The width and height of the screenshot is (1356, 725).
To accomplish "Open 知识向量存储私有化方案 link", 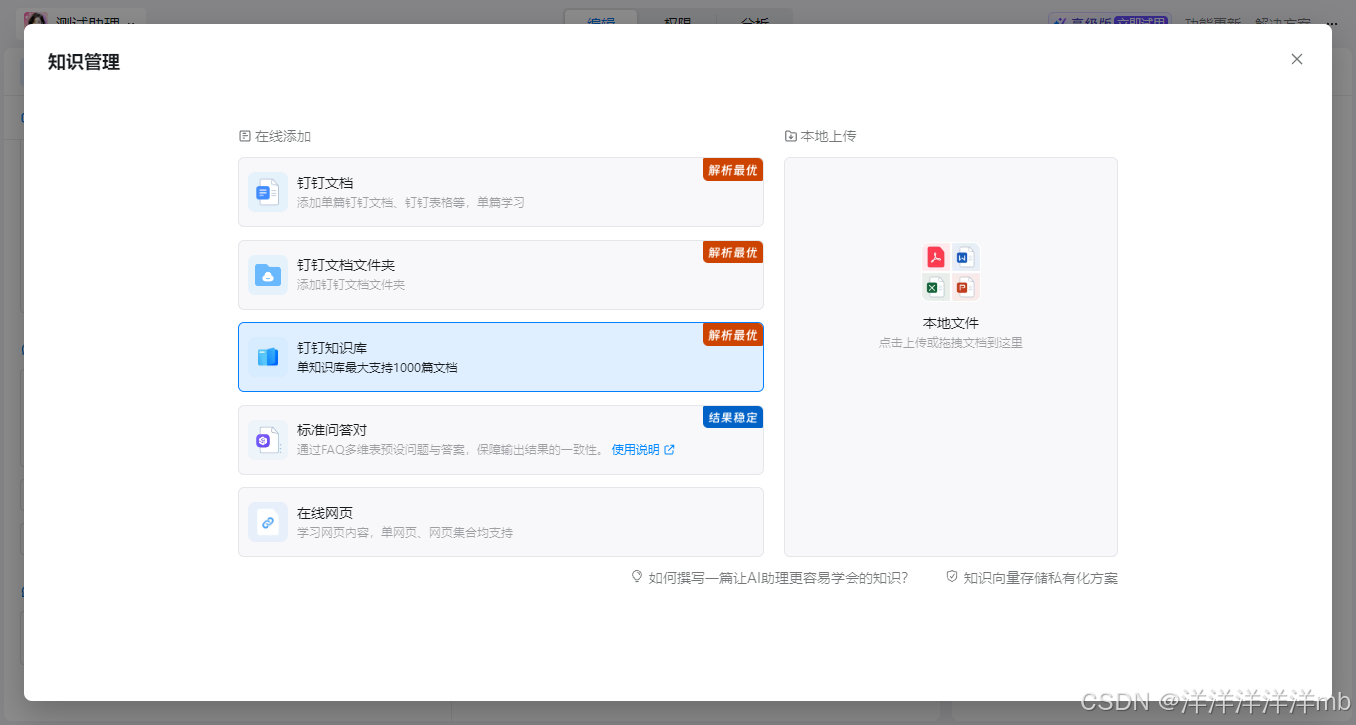I will pyautogui.click(x=1041, y=578).
